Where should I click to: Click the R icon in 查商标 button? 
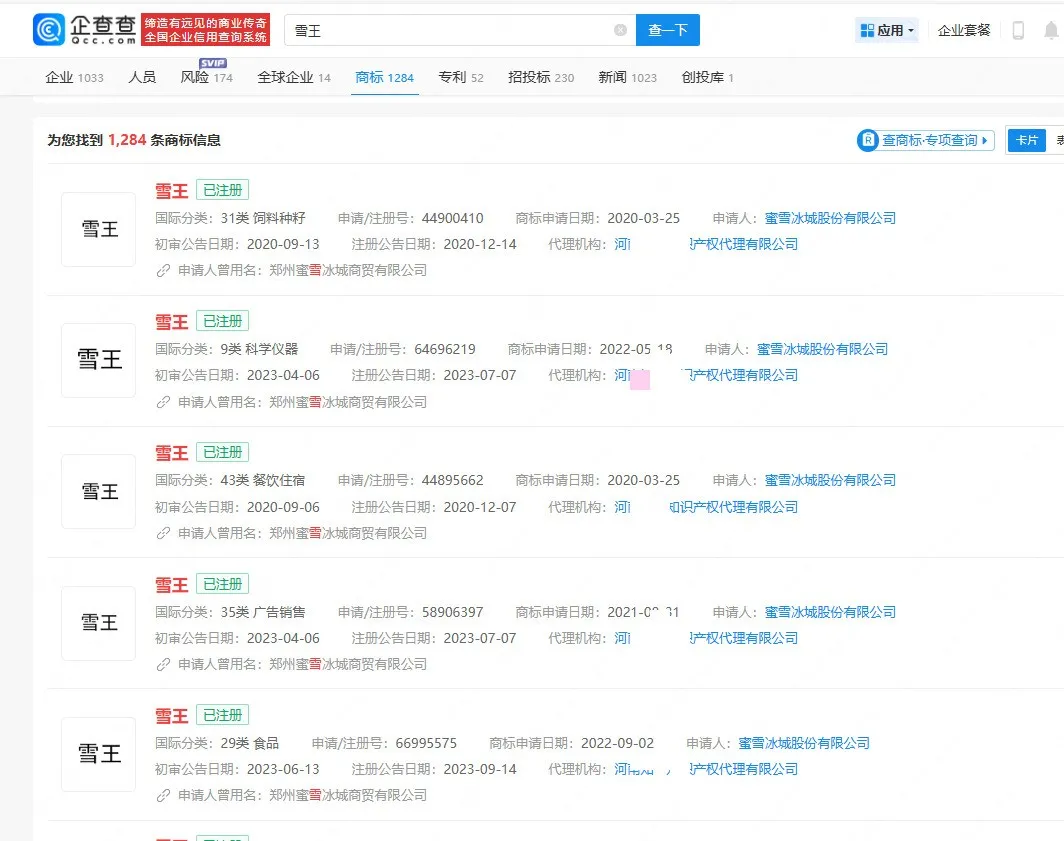[x=868, y=141]
